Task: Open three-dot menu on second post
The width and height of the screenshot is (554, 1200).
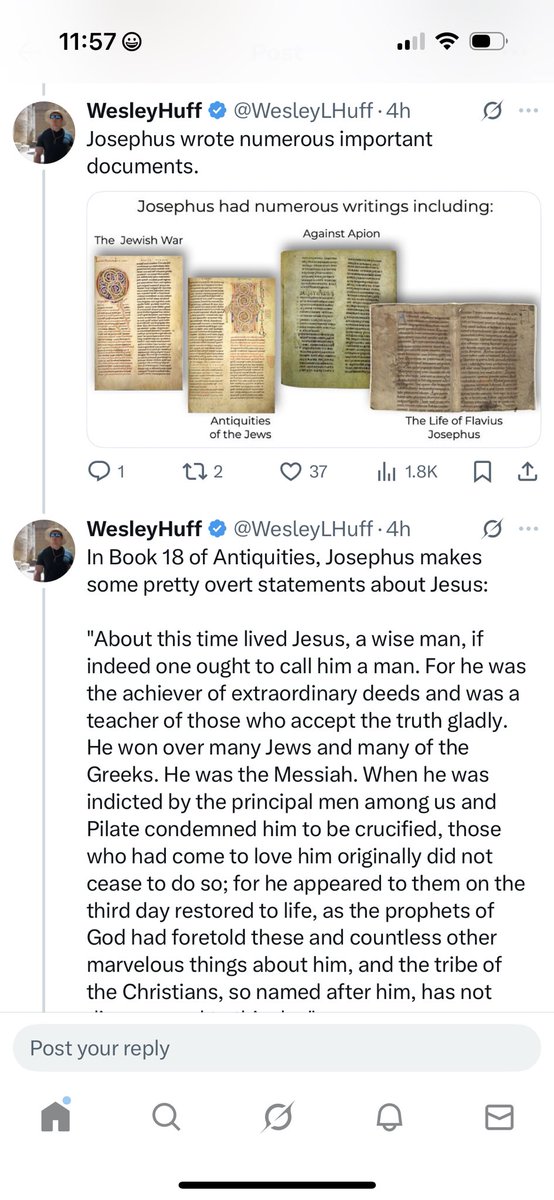Action: point(528,529)
